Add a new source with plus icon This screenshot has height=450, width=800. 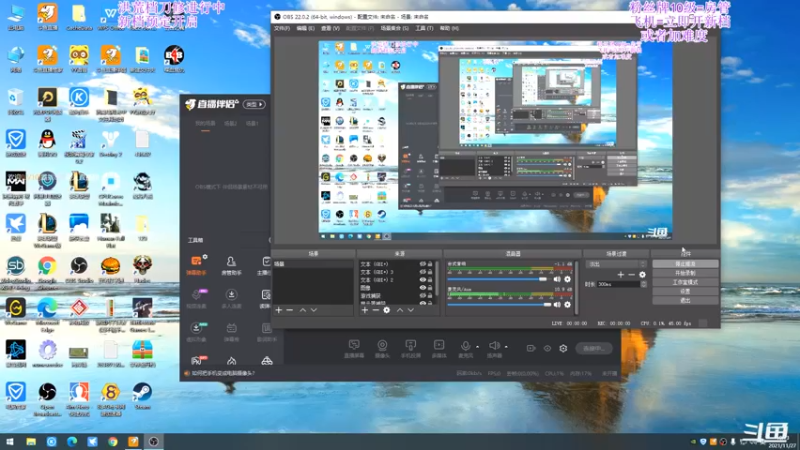click(365, 310)
